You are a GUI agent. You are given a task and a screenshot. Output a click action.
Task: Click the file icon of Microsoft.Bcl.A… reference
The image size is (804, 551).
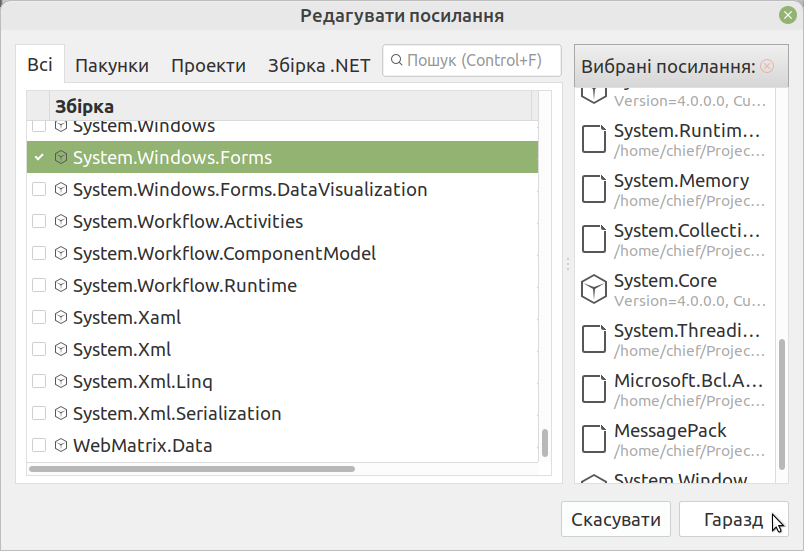(x=594, y=389)
